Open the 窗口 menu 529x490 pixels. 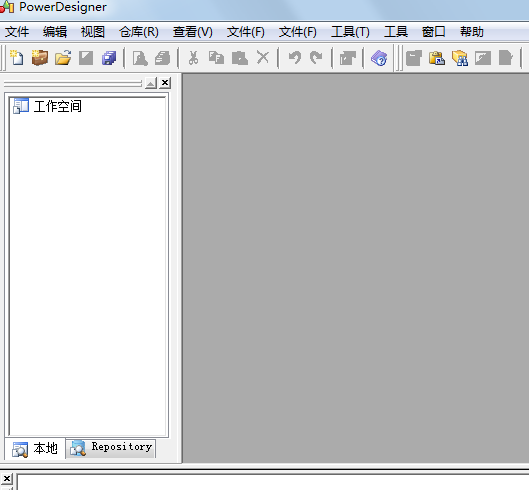(x=434, y=32)
